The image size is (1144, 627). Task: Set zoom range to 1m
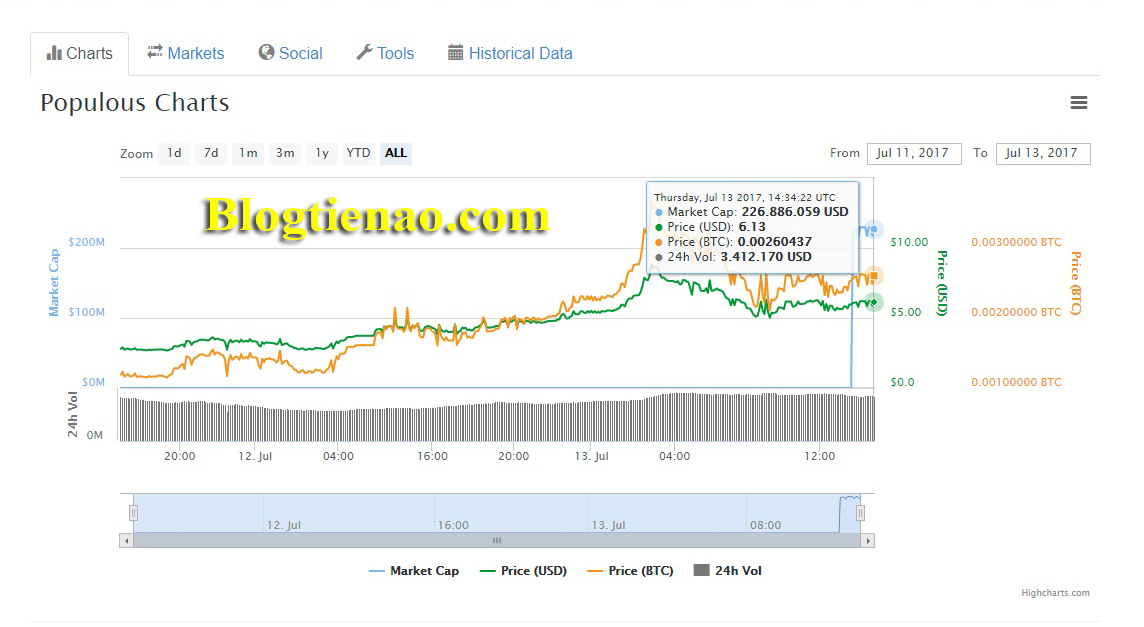pos(248,153)
